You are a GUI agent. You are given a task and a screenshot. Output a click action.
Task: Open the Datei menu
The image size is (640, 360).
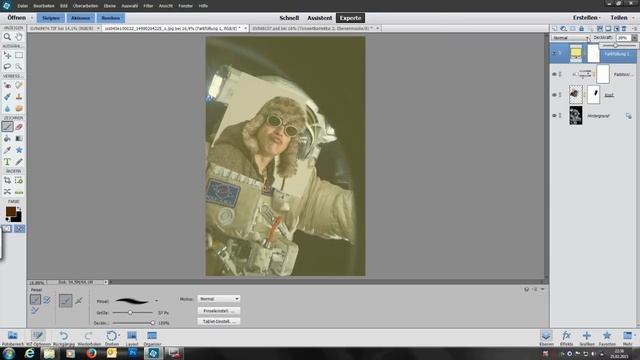click(22, 6)
